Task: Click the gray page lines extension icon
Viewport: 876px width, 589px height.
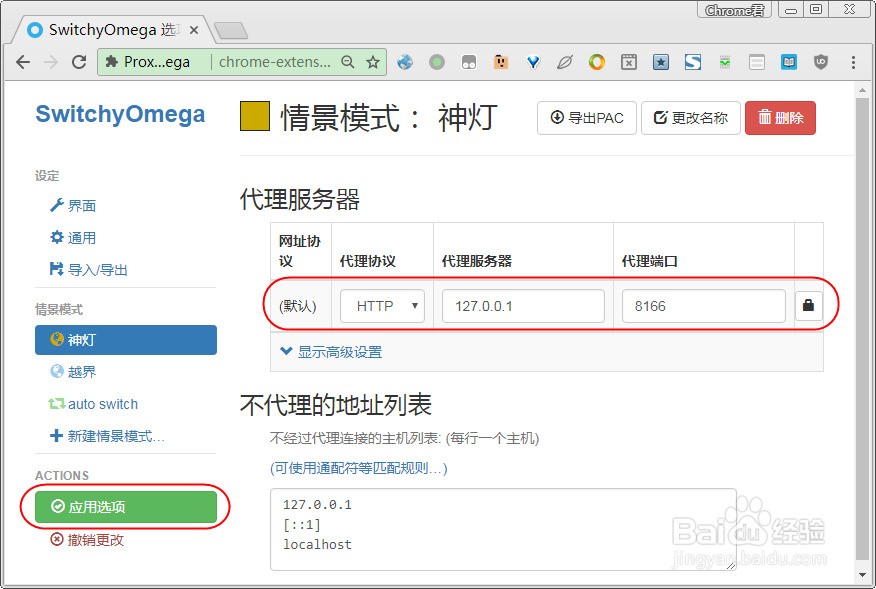Action: tap(757, 62)
